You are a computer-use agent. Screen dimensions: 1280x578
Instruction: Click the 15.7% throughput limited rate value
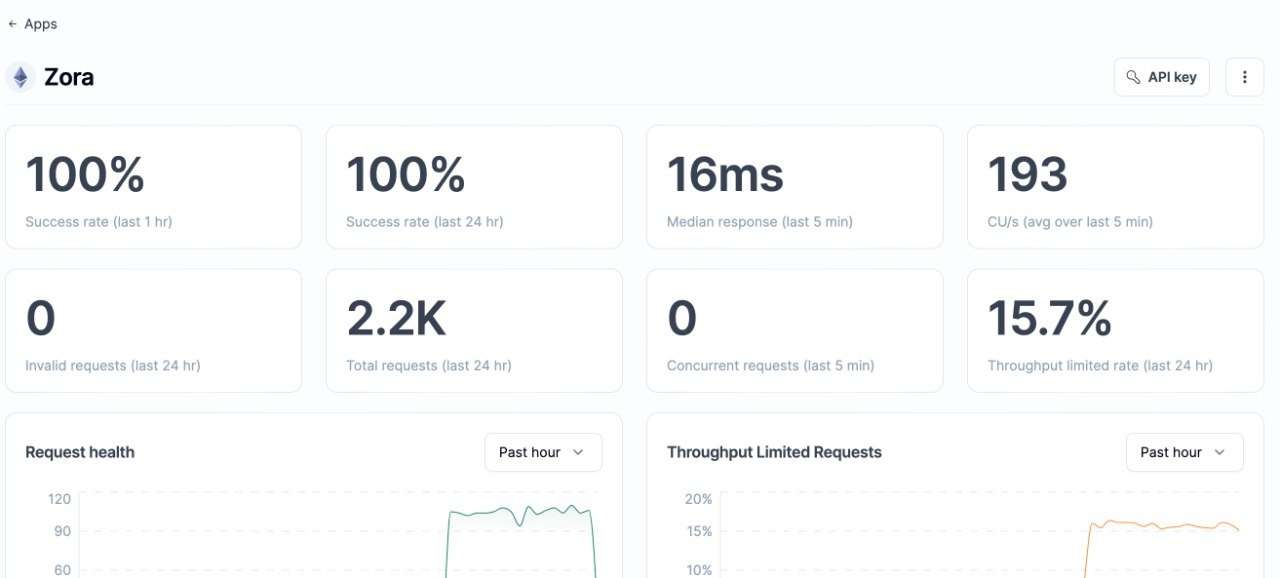(1050, 319)
